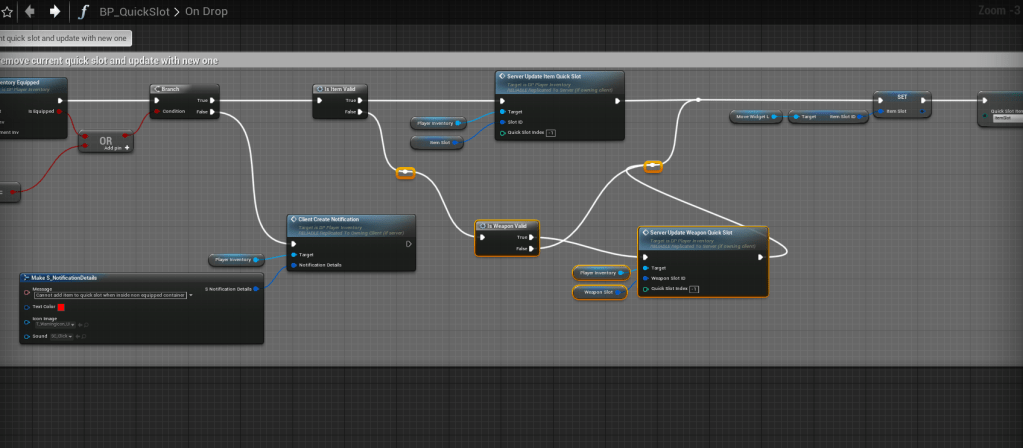Click the Branch node header icon

[158, 89]
